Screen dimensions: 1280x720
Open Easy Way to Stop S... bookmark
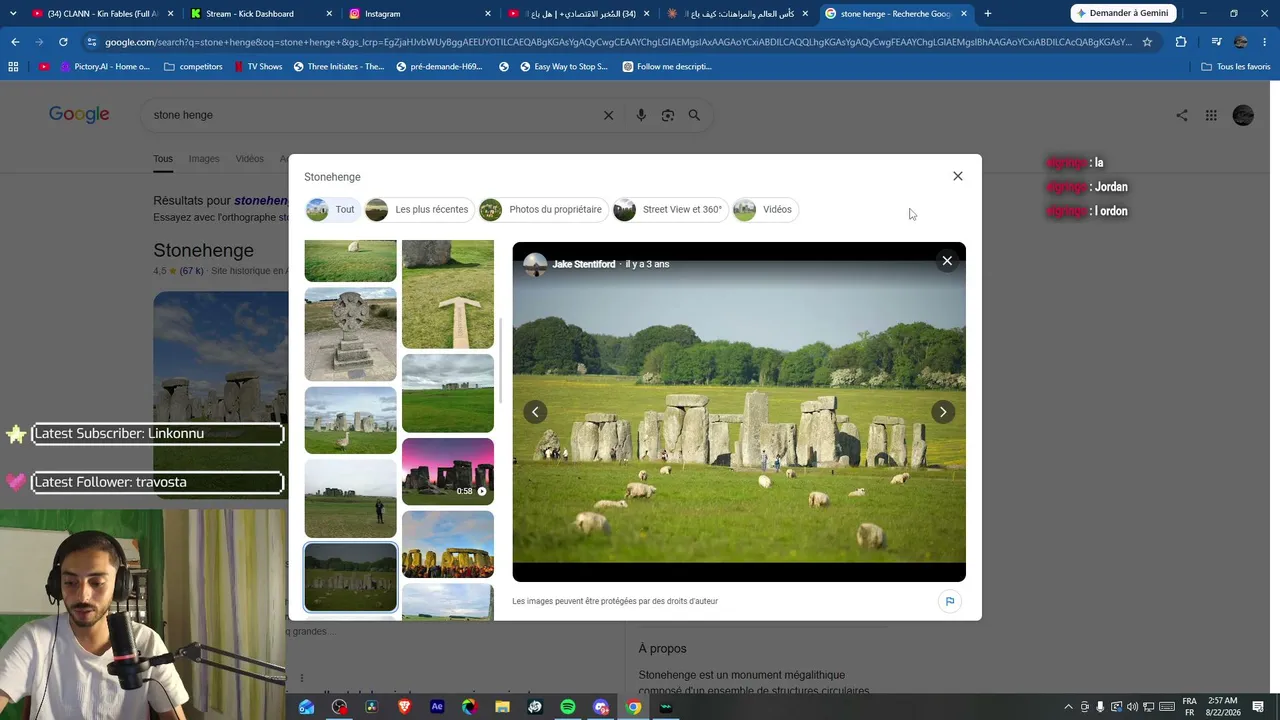pyautogui.click(x=563, y=67)
